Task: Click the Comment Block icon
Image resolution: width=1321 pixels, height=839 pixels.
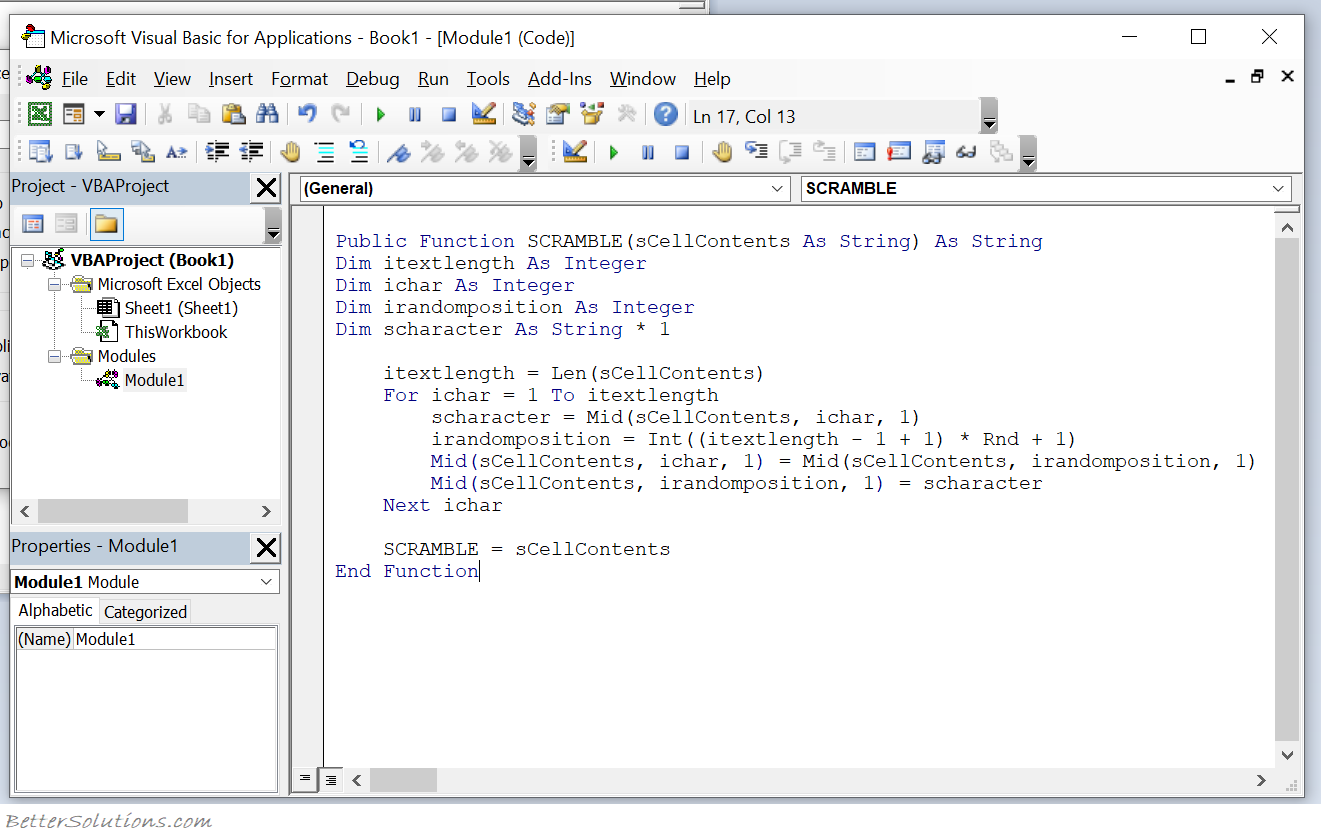Action: 325,152
